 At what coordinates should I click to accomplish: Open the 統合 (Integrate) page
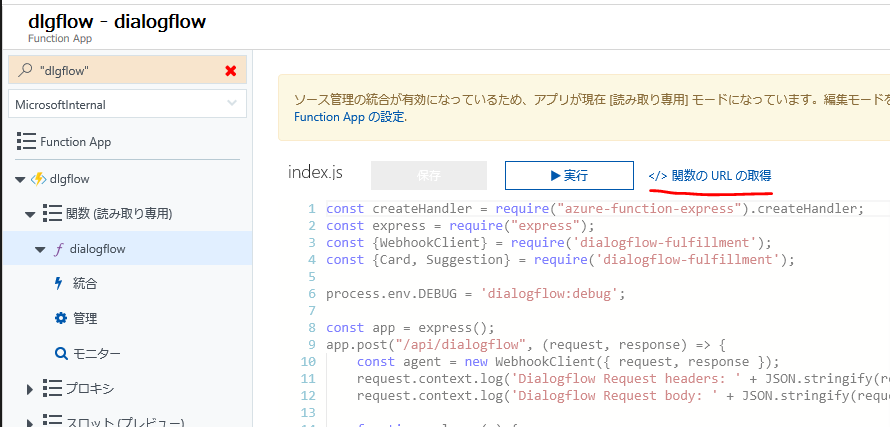pos(85,284)
